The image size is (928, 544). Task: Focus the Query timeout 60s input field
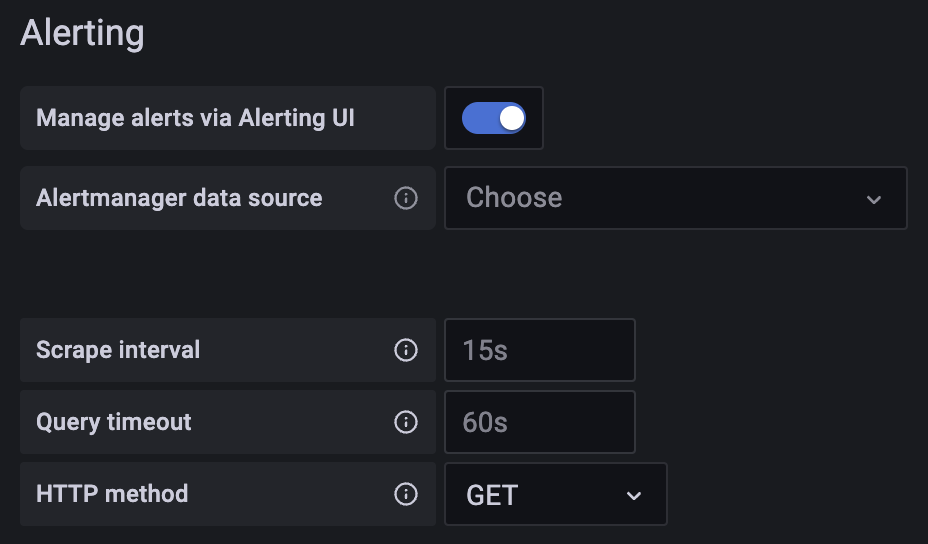coord(540,422)
